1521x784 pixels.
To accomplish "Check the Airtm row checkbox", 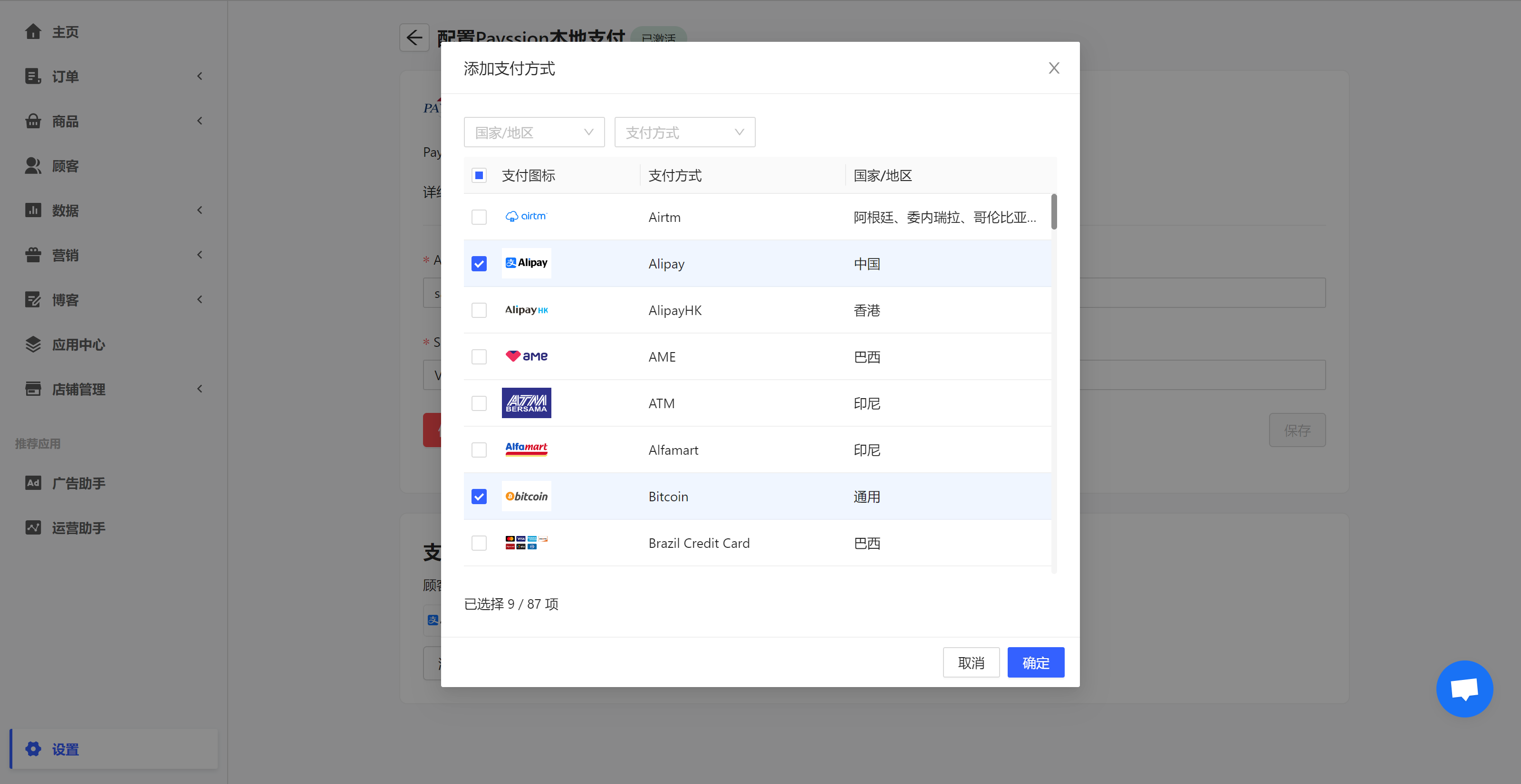I will tap(479, 217).
